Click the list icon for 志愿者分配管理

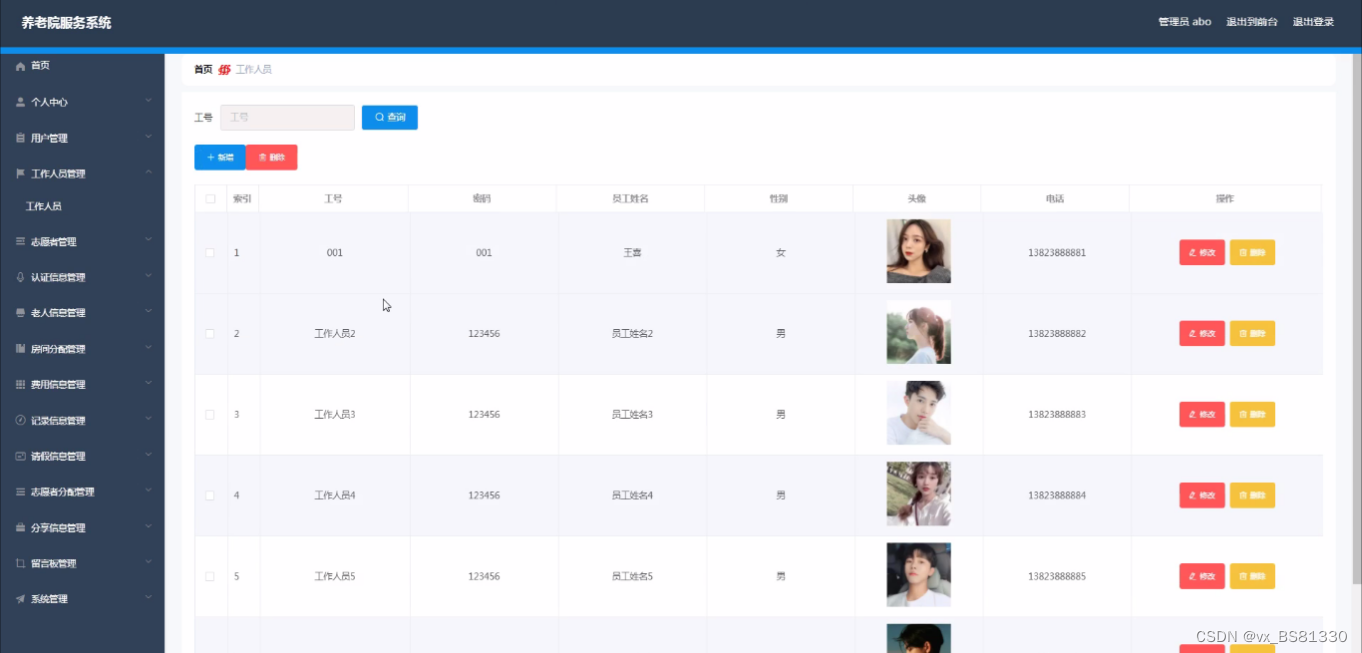pyautogui.click(x=20, y=492)
